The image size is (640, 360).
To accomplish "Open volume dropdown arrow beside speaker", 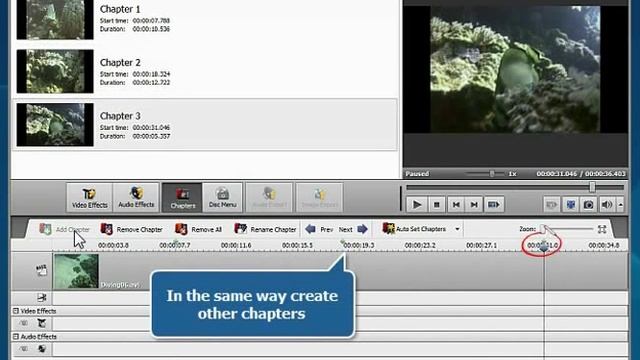I will (620, 204).
